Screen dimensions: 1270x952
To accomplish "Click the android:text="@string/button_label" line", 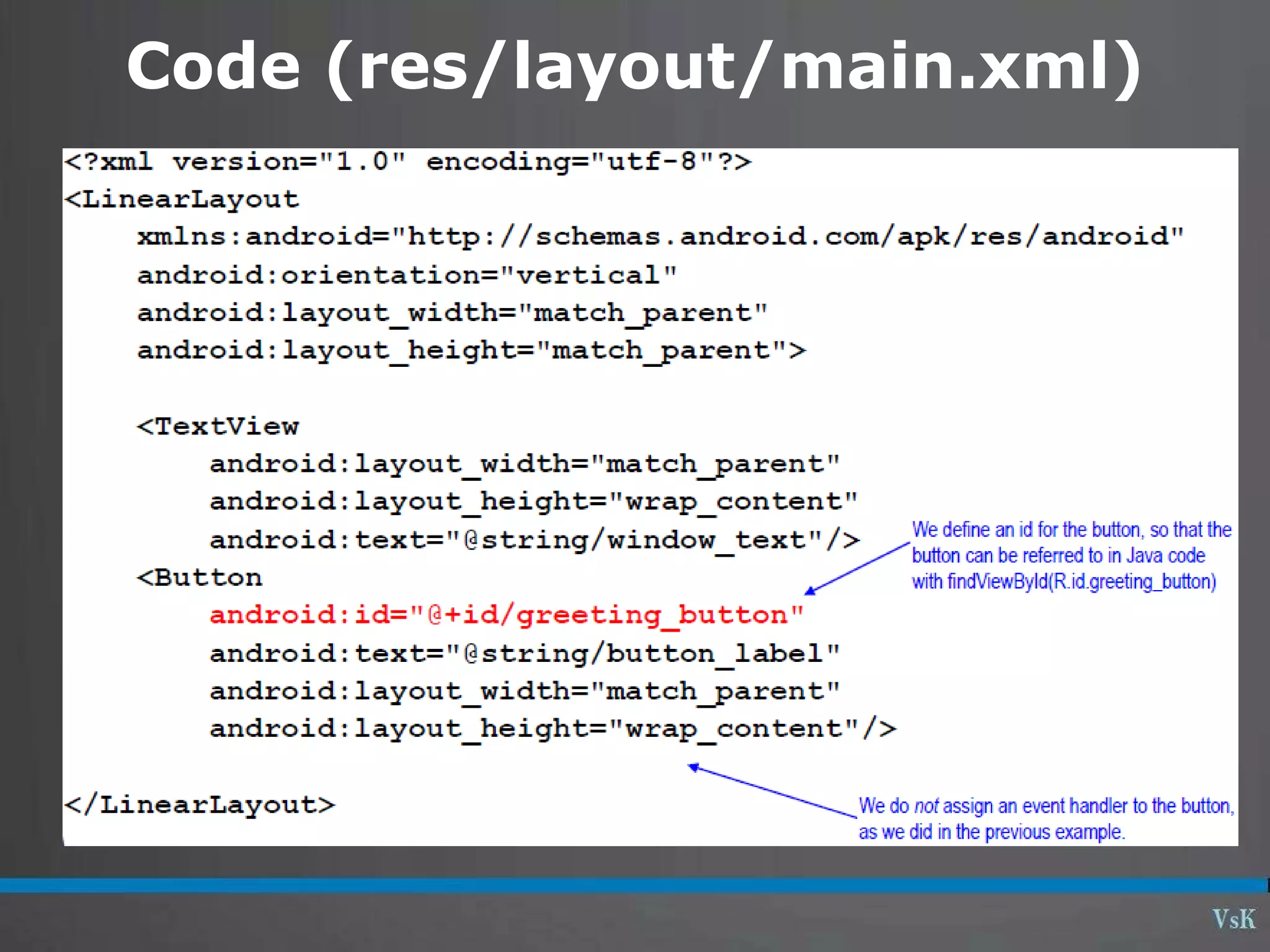I will pyautogui.click(x=525, y=654).
